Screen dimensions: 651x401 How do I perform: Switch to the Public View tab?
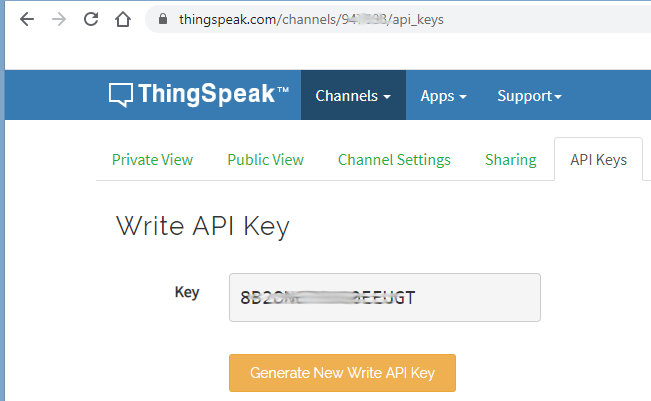point(265,160)
